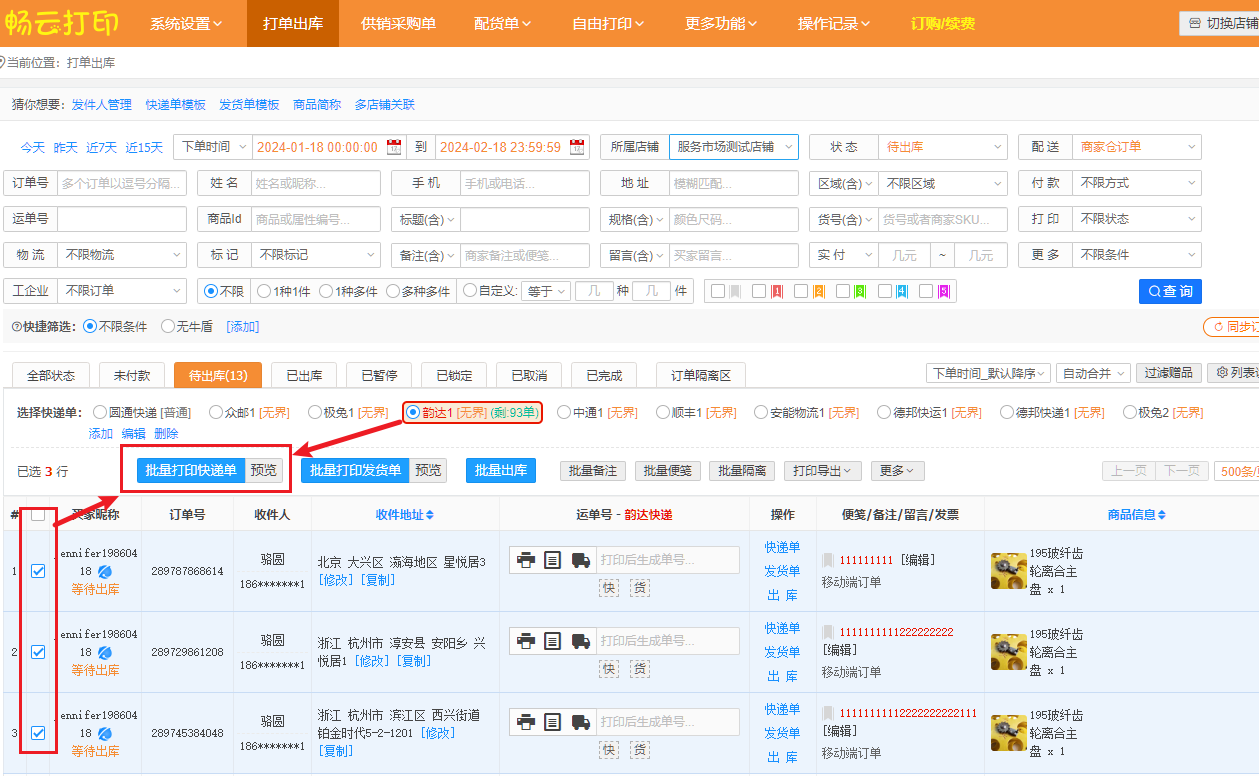Open the calendar icon beside the start date

pyautogui.click(x=394, y=147)
